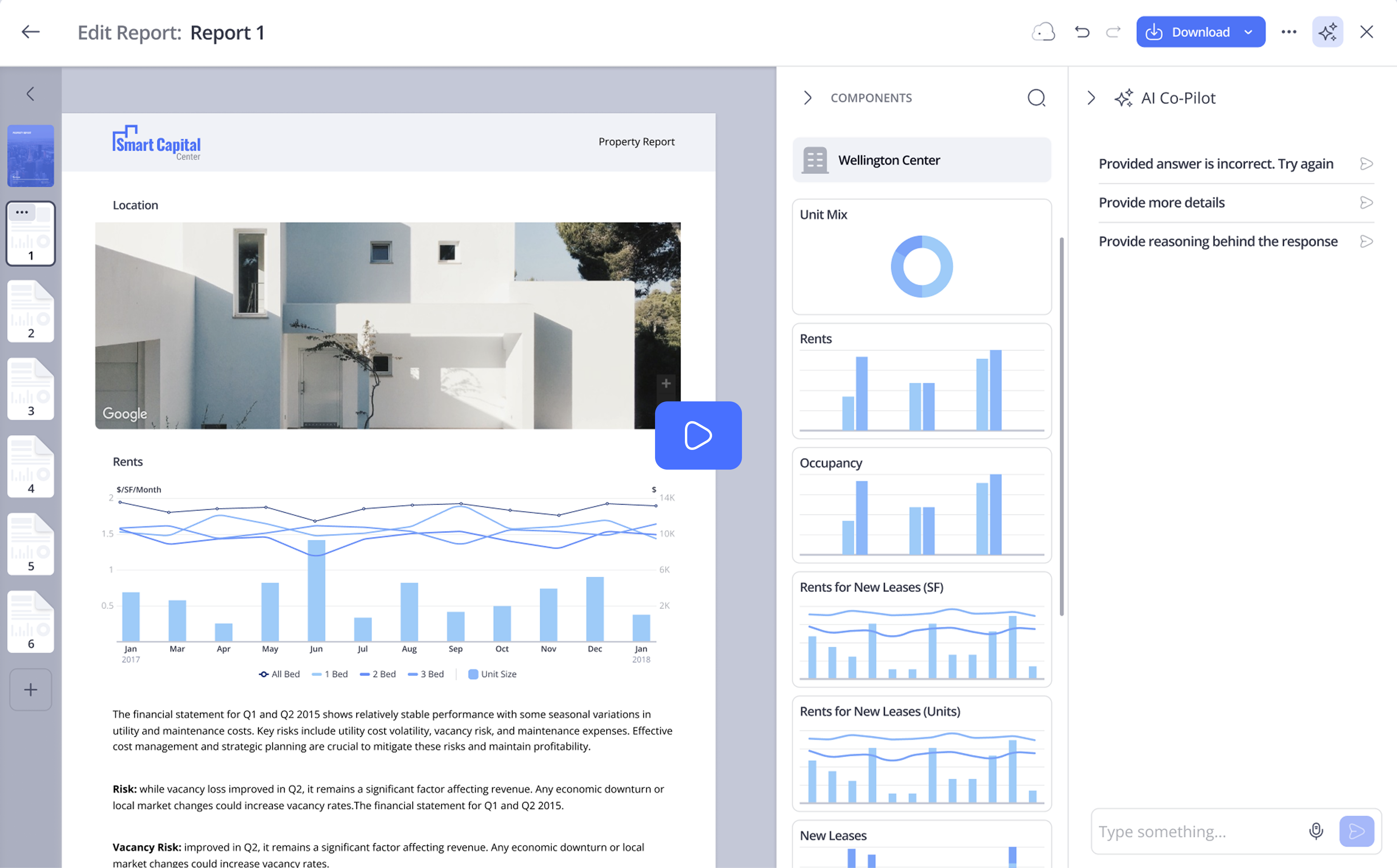Image resolution: width=1397 pixels, height=868 pixels.
Task: Toggle the 3 Bed legend series
Action: coord(426,674)
